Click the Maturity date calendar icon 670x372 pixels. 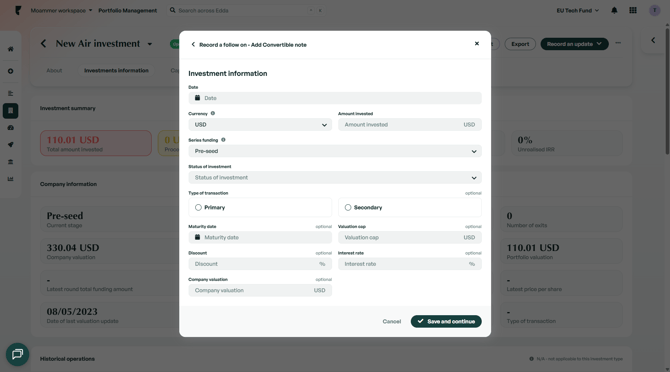[x=197, y=237]
